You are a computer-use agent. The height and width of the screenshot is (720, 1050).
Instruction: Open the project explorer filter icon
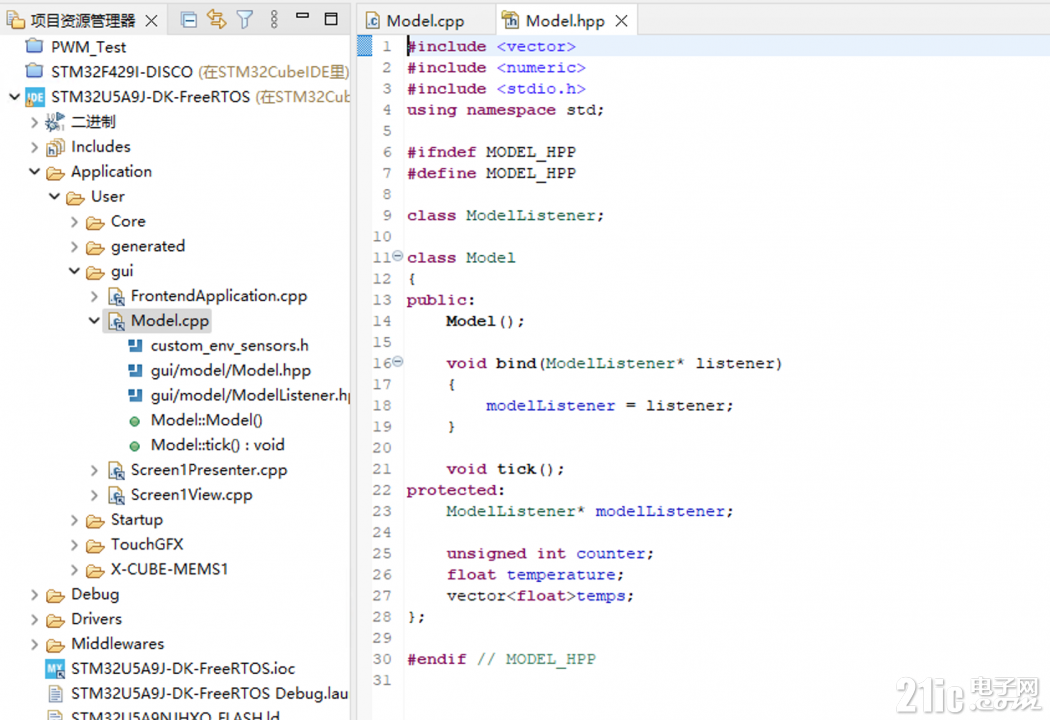point(244,20)
